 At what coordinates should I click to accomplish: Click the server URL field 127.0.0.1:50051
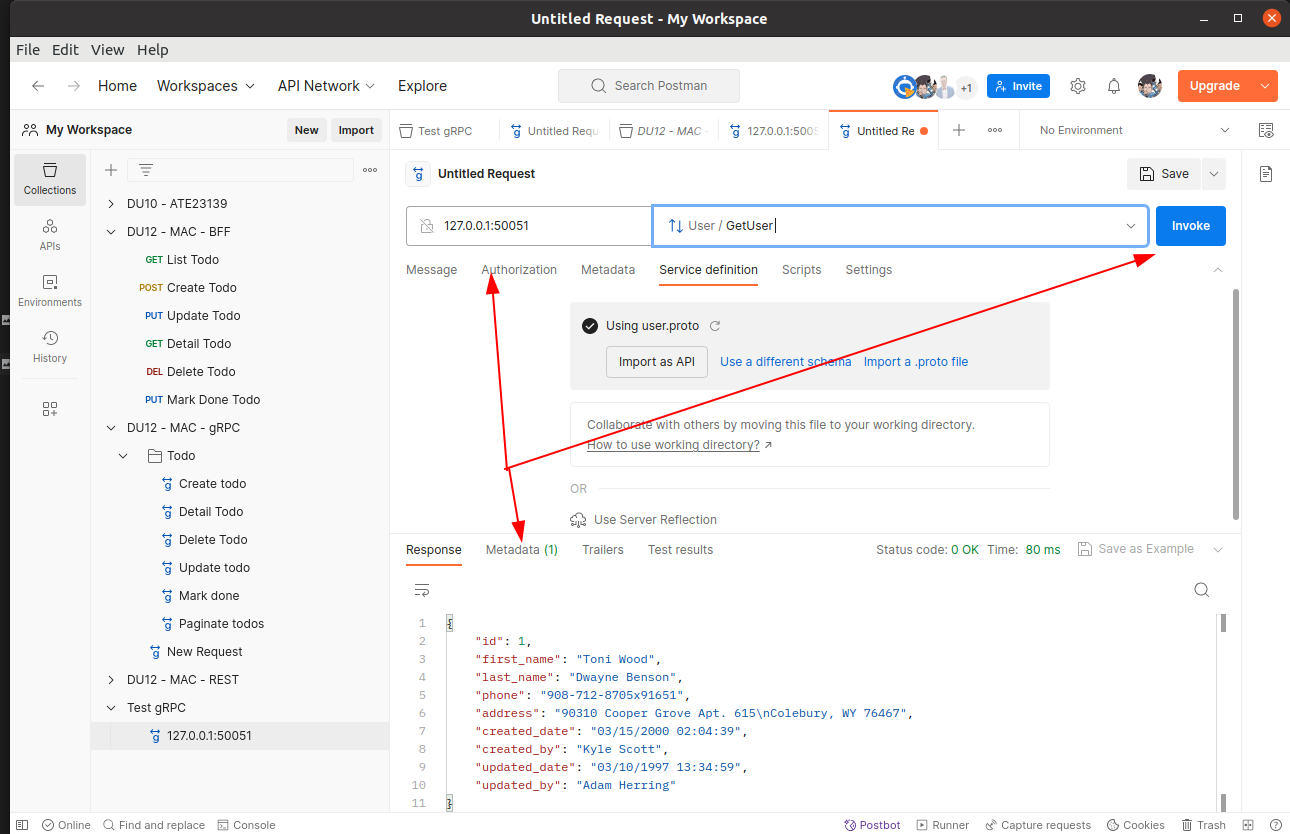tap(529, 226)
